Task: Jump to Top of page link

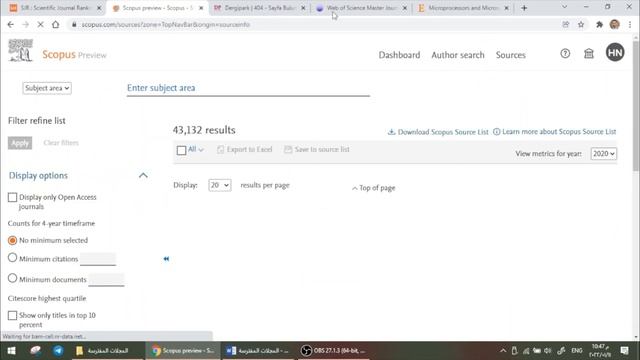Action: pyautogui.click(x=373, y=188)
